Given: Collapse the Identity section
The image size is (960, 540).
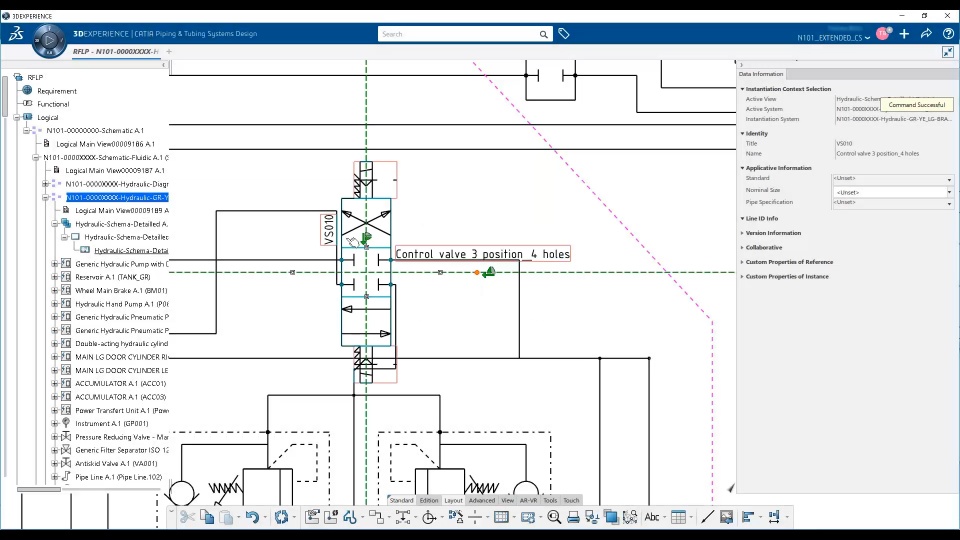Looking at the screenshot, I should (742, 133).
